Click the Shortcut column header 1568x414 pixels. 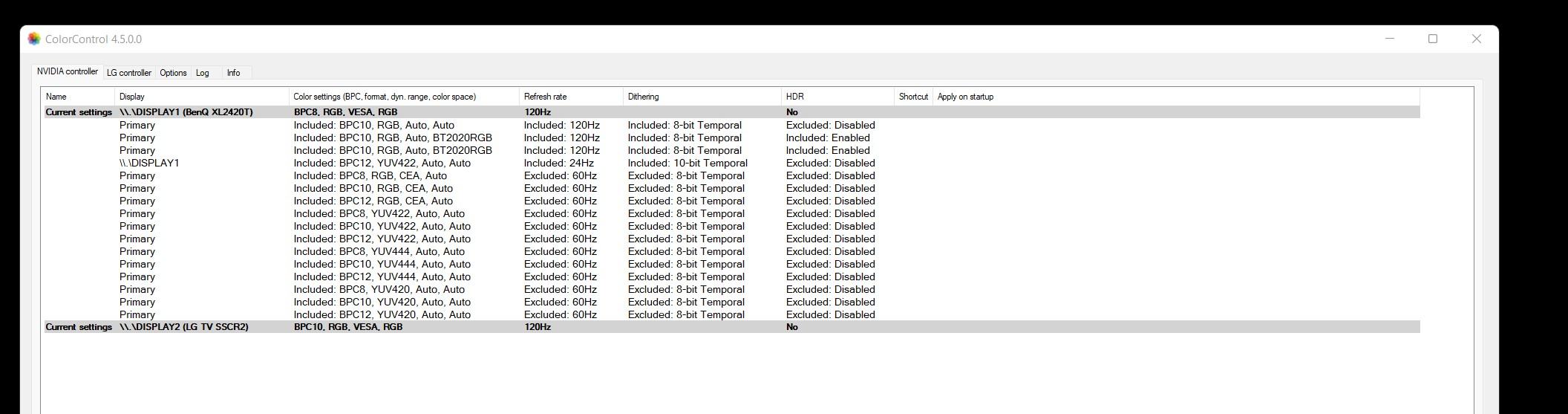[x=913, y=97]
